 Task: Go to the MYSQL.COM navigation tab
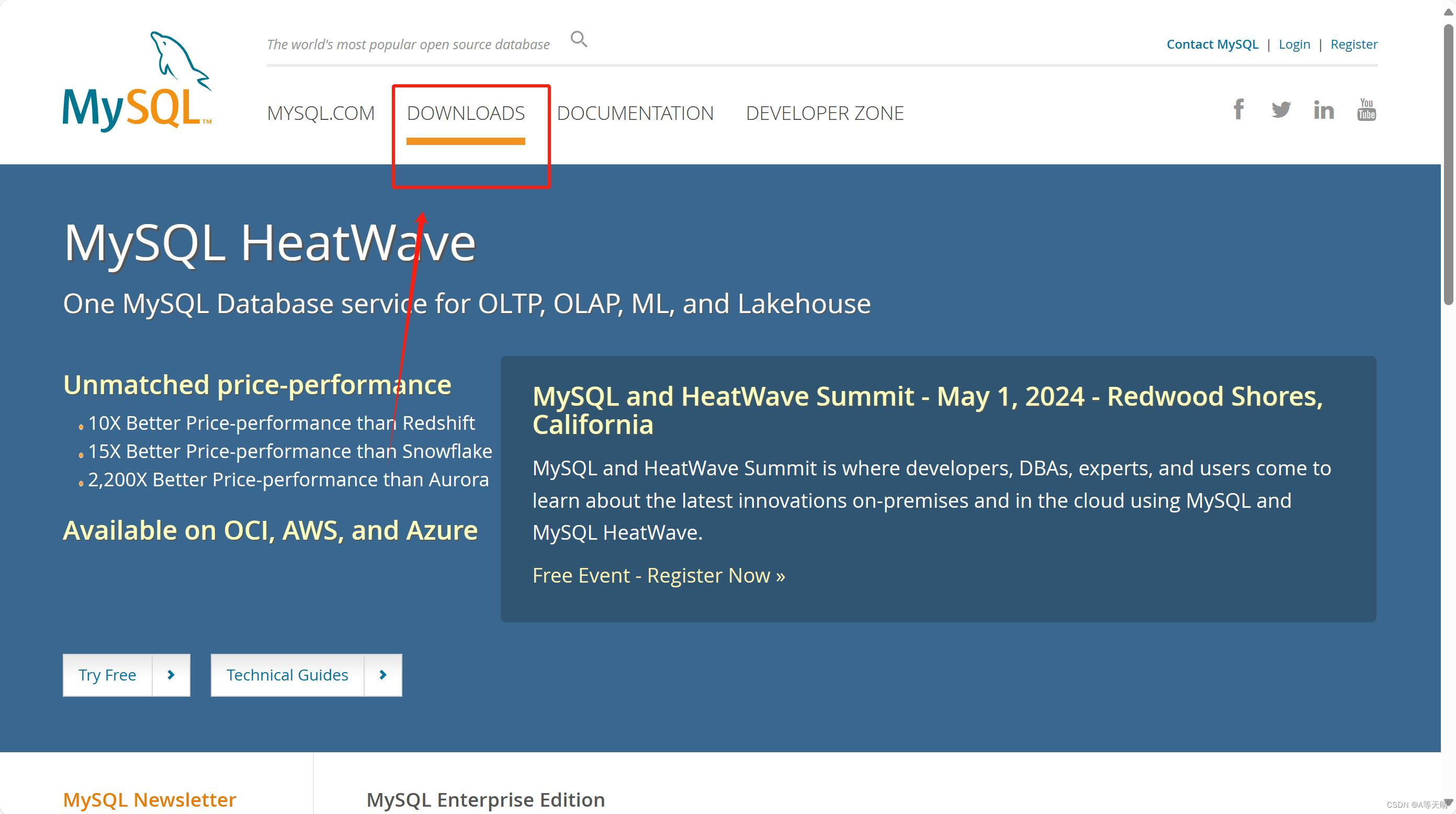(x=321, y=113)
